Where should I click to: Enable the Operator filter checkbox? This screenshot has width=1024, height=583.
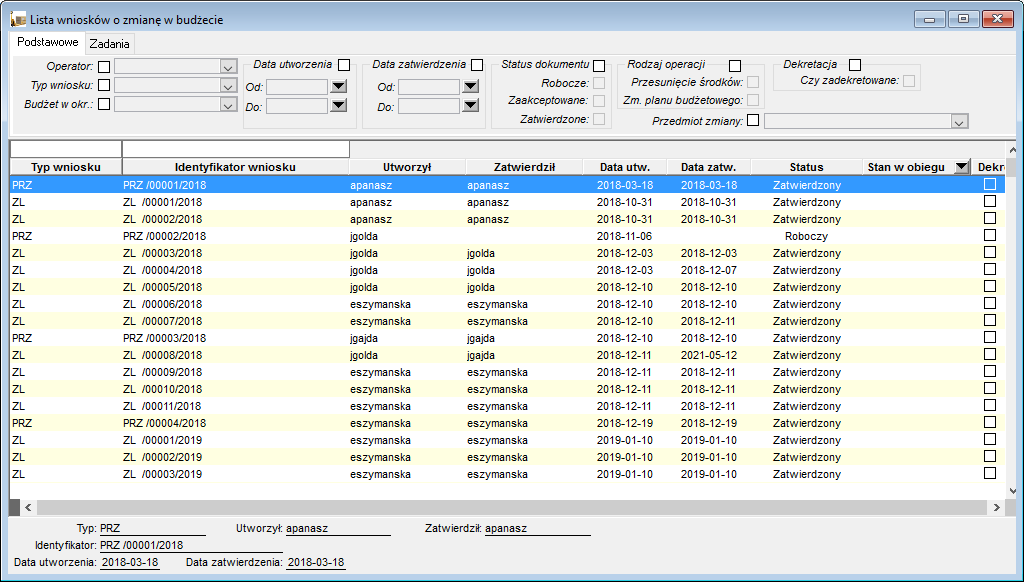point(104,67)
